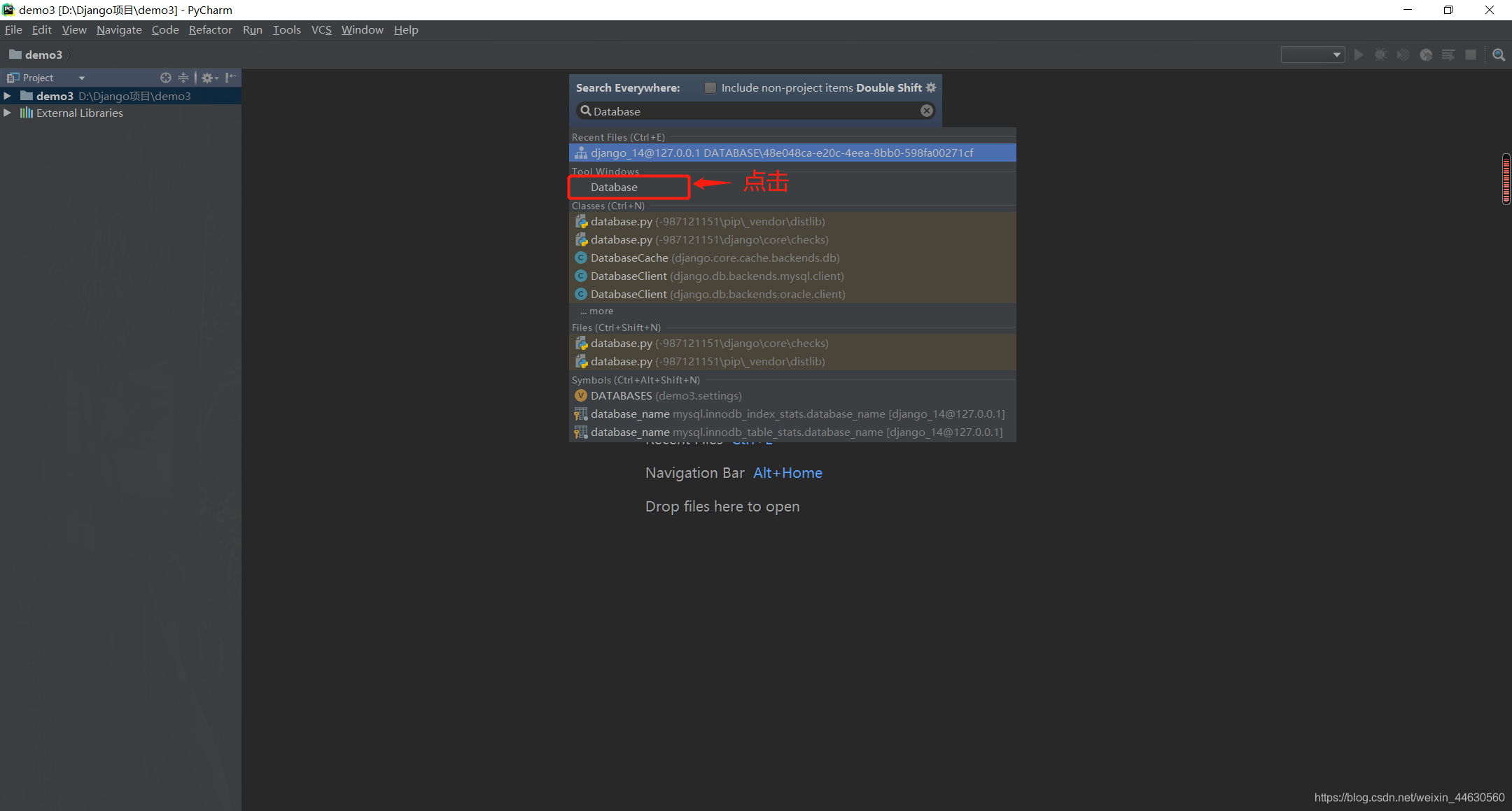
Task: Click the DATABASES variable icon
Action: 581,395
